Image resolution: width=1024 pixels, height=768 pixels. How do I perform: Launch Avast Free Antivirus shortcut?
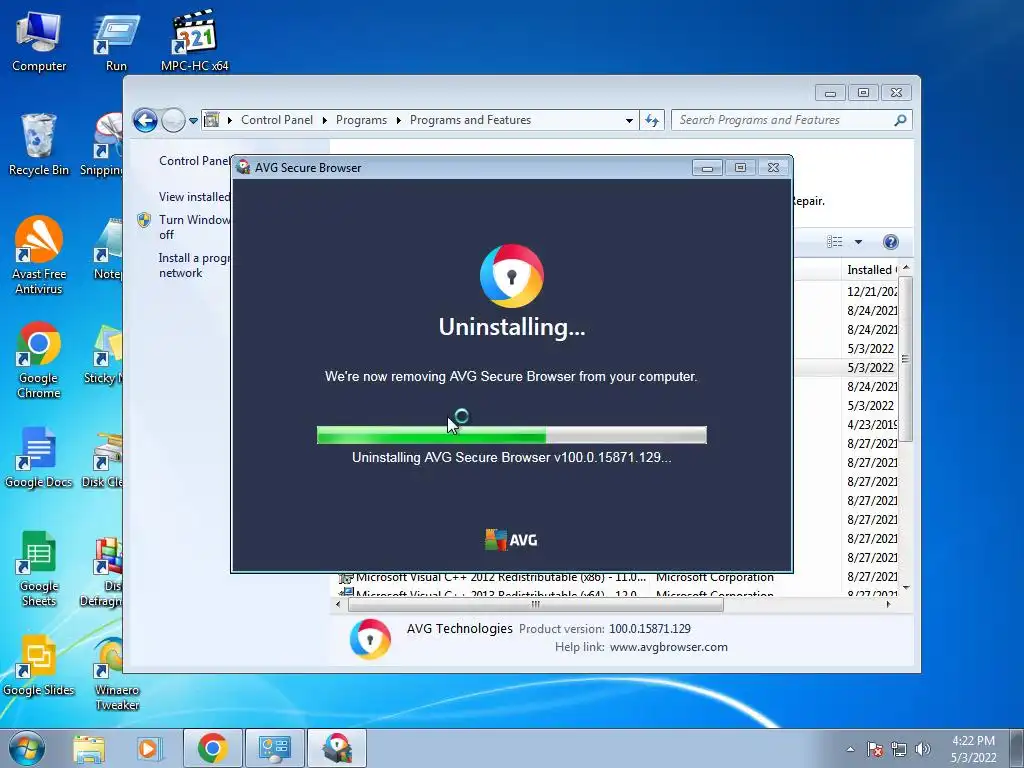point(39,255)
